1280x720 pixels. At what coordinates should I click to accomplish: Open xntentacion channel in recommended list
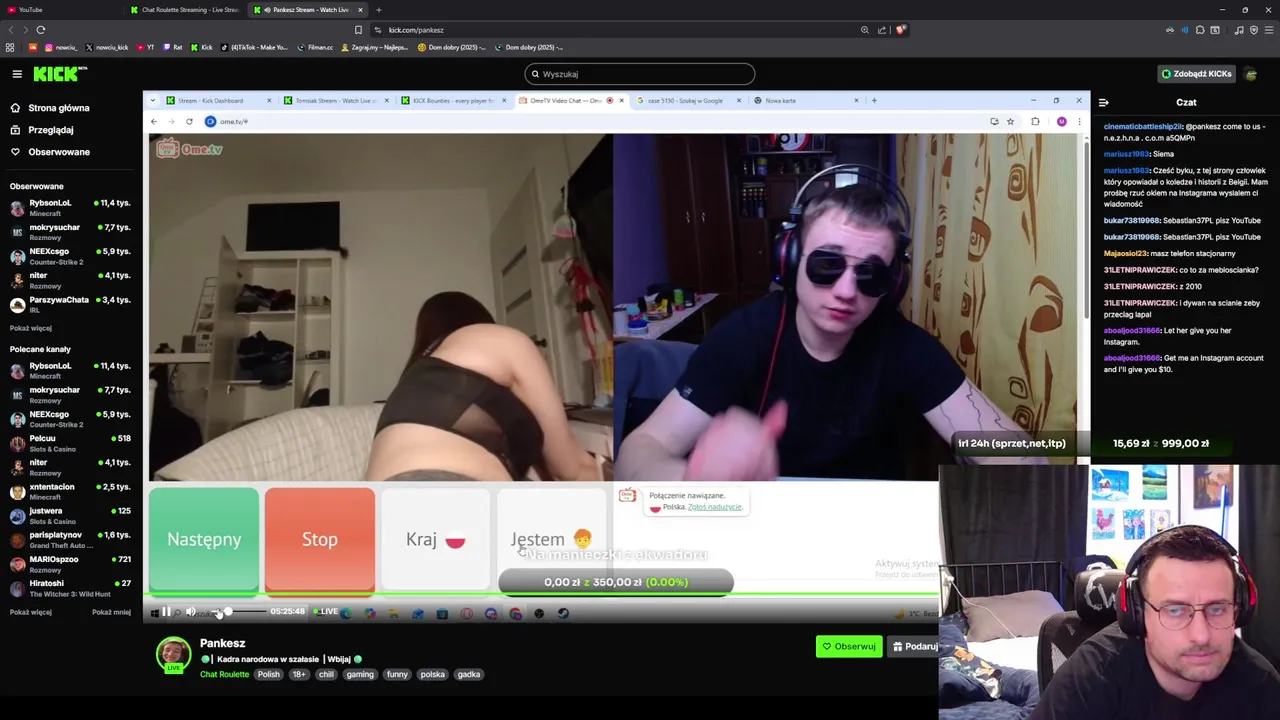[70, 491]
